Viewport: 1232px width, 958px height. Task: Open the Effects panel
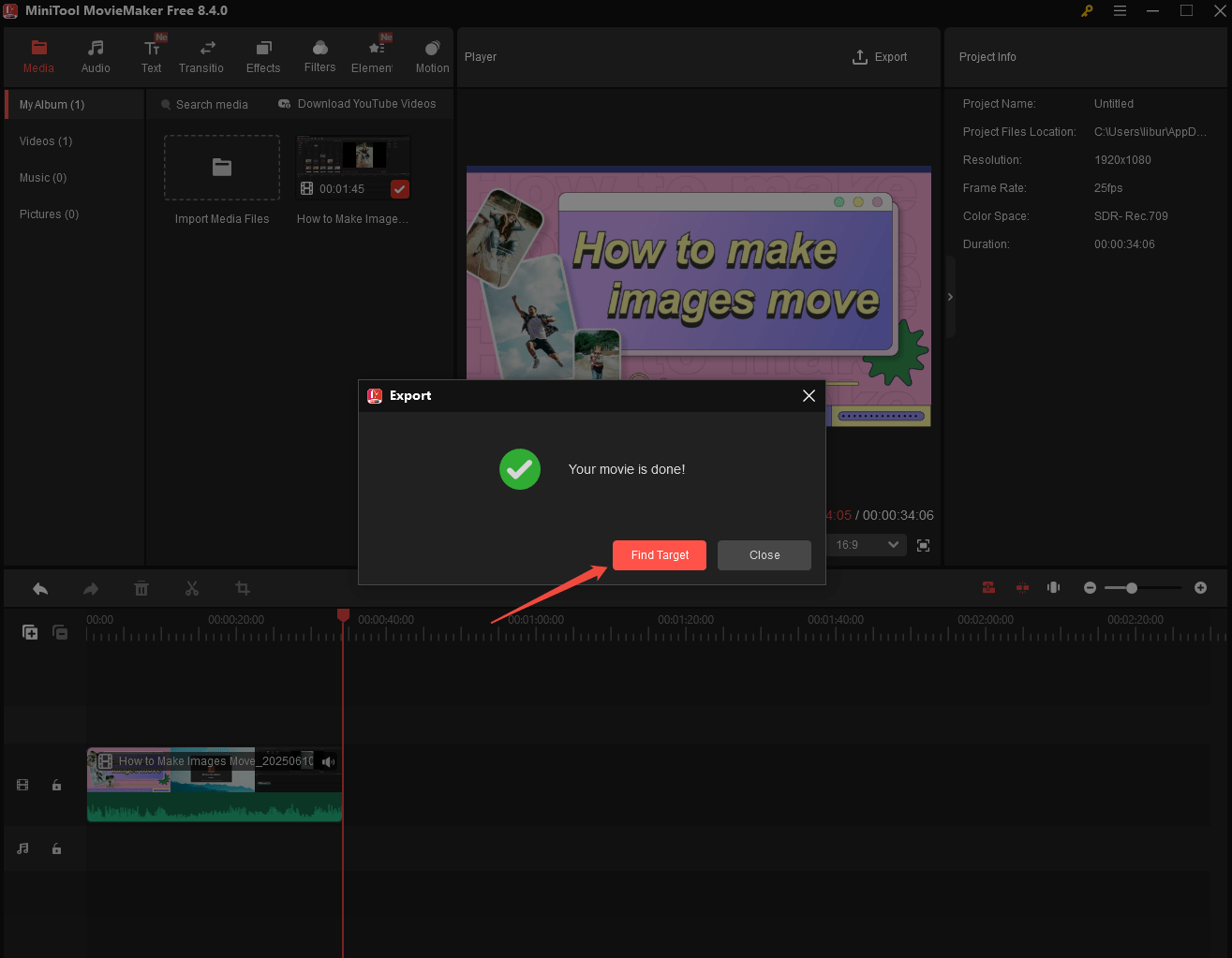262,53
